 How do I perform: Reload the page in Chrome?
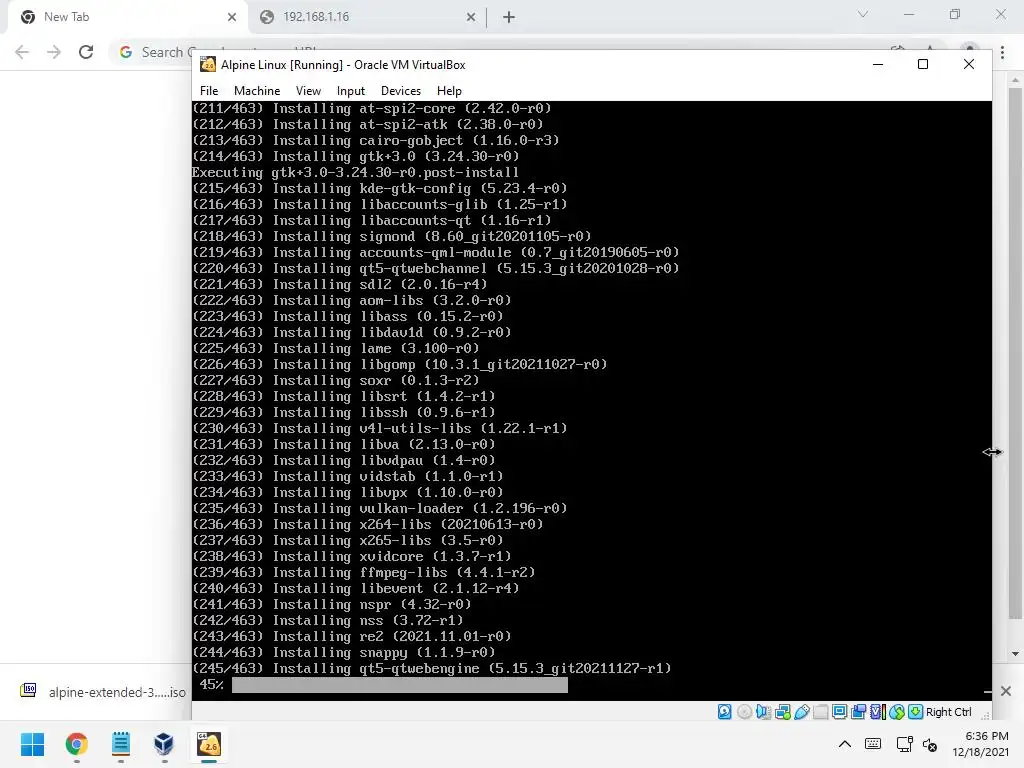[86, 52]
